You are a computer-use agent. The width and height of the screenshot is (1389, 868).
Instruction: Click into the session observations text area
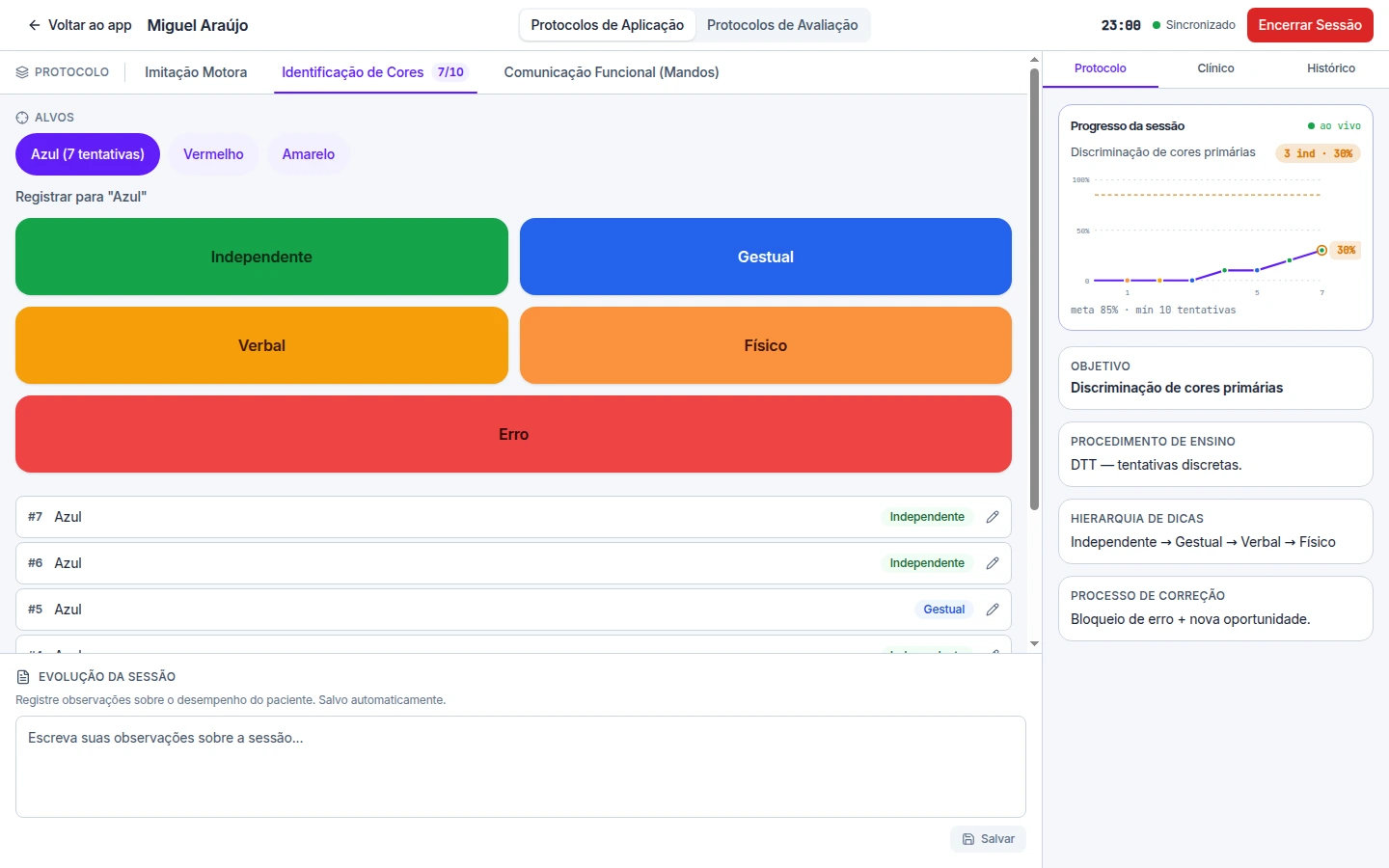pos(521,767)
